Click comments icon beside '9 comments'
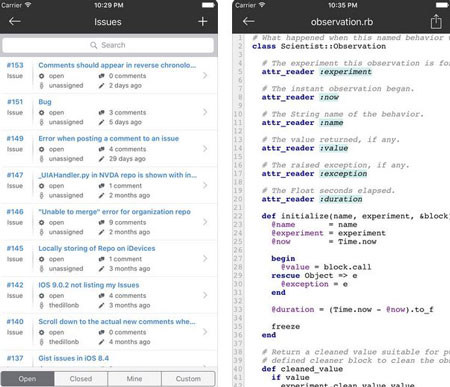Viewport: 450px width, 387px height. (102, 223)
